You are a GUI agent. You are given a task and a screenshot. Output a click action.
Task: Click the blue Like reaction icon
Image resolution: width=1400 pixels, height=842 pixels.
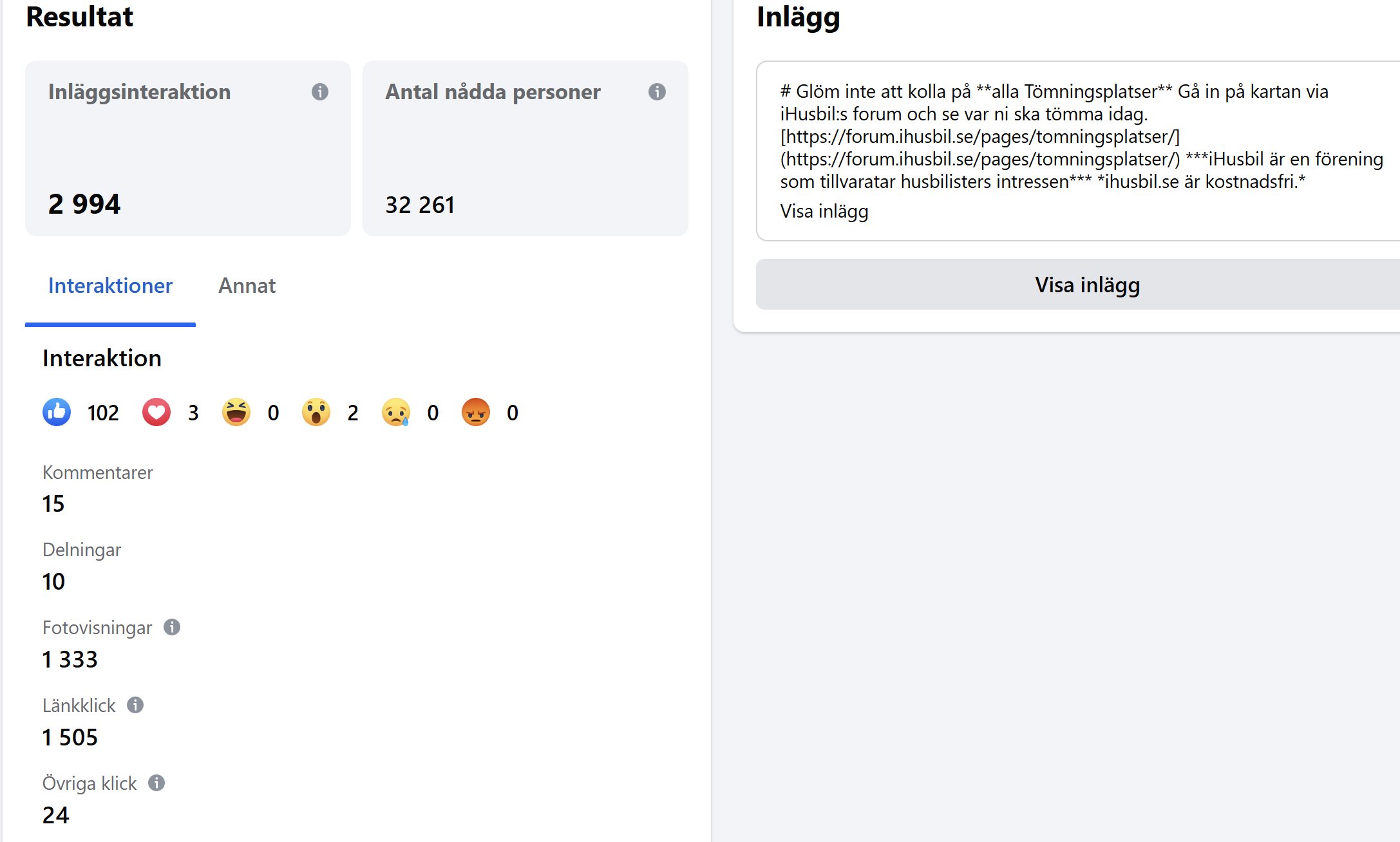coord(57,412)
